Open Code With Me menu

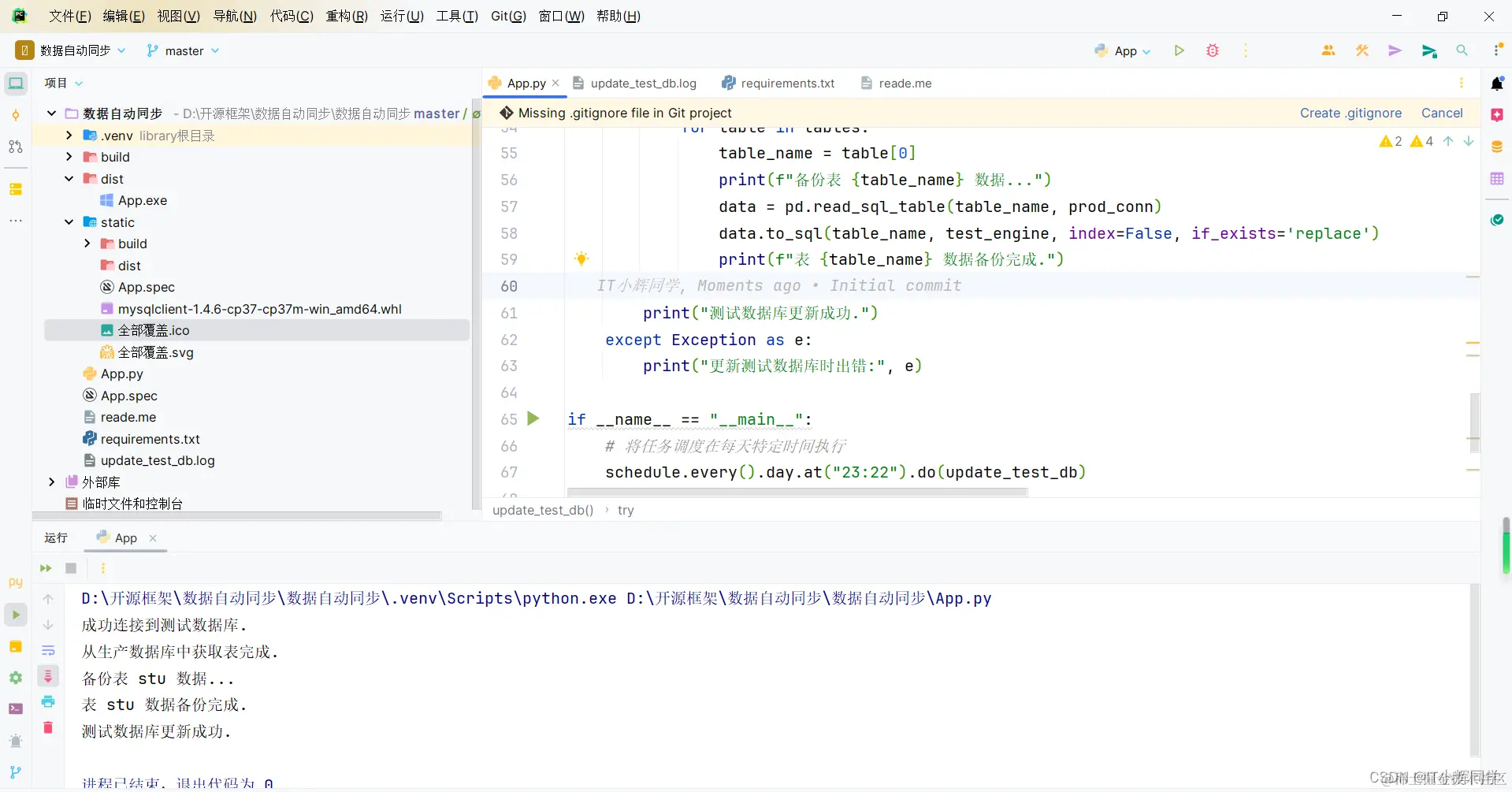tap(1328, 50)
